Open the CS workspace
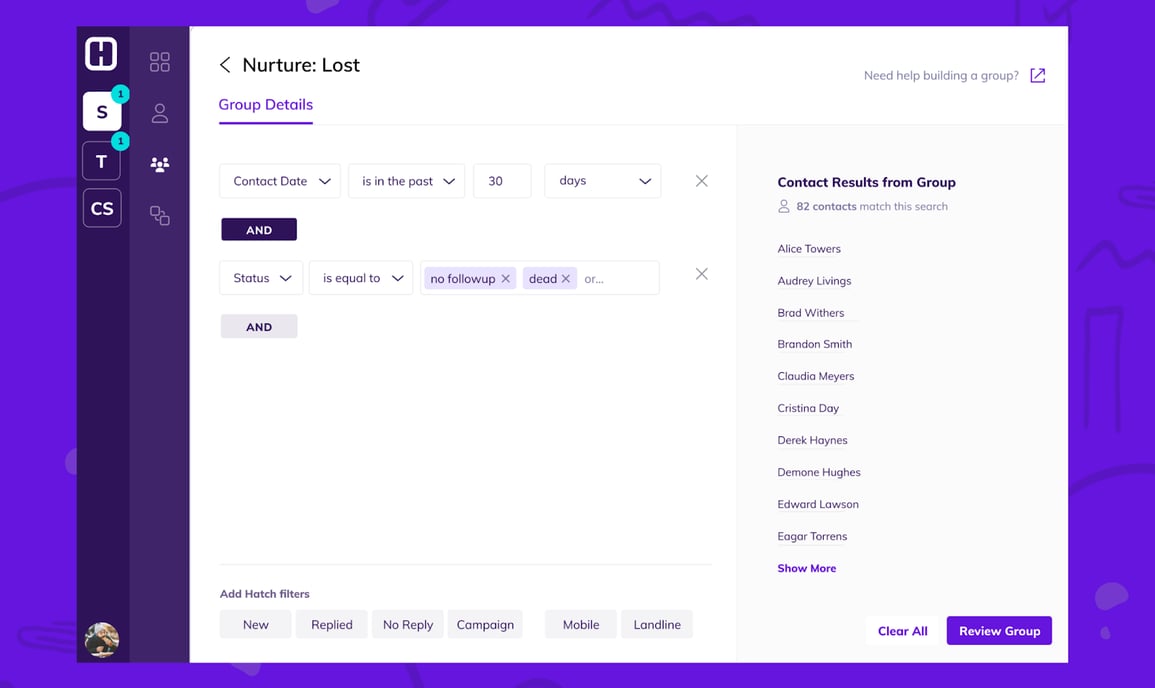The image size is (1155, 688). pos(101,208)
